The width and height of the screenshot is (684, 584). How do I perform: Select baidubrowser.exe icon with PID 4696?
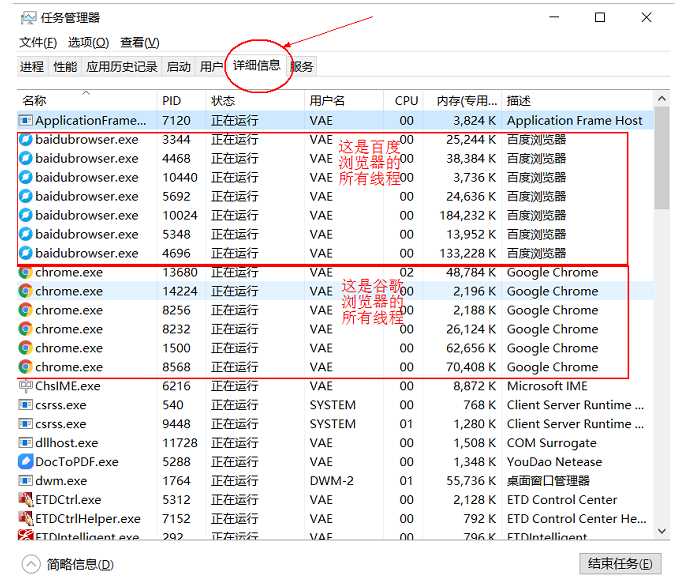26,253
